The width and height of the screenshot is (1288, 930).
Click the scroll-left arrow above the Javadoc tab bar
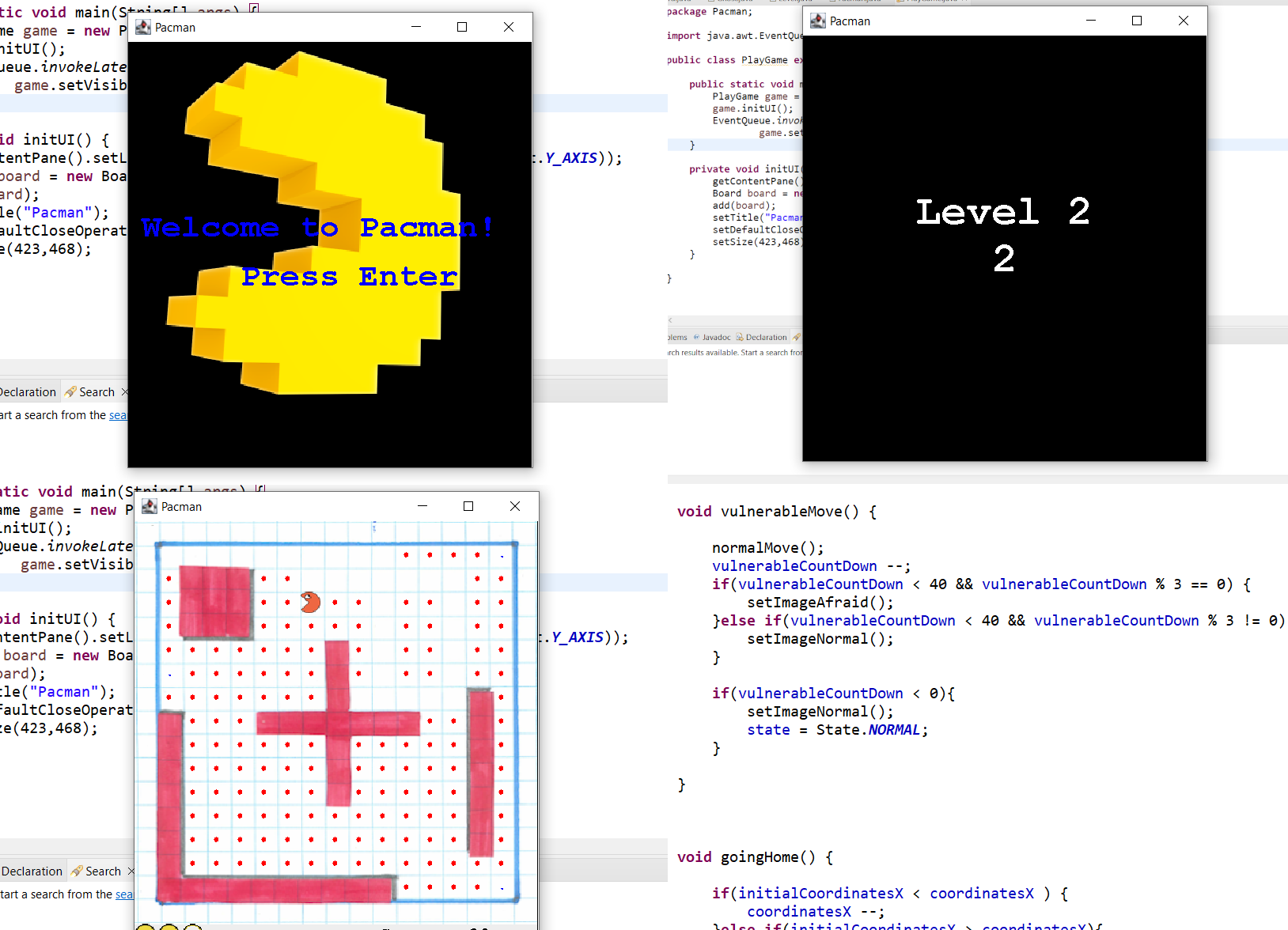pos(670,320)
